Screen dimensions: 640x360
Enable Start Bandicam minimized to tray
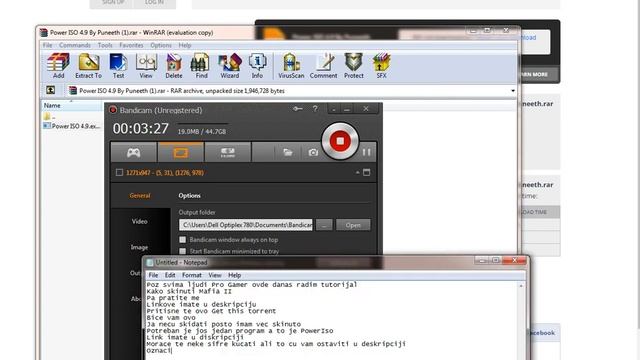coord(182,251)
